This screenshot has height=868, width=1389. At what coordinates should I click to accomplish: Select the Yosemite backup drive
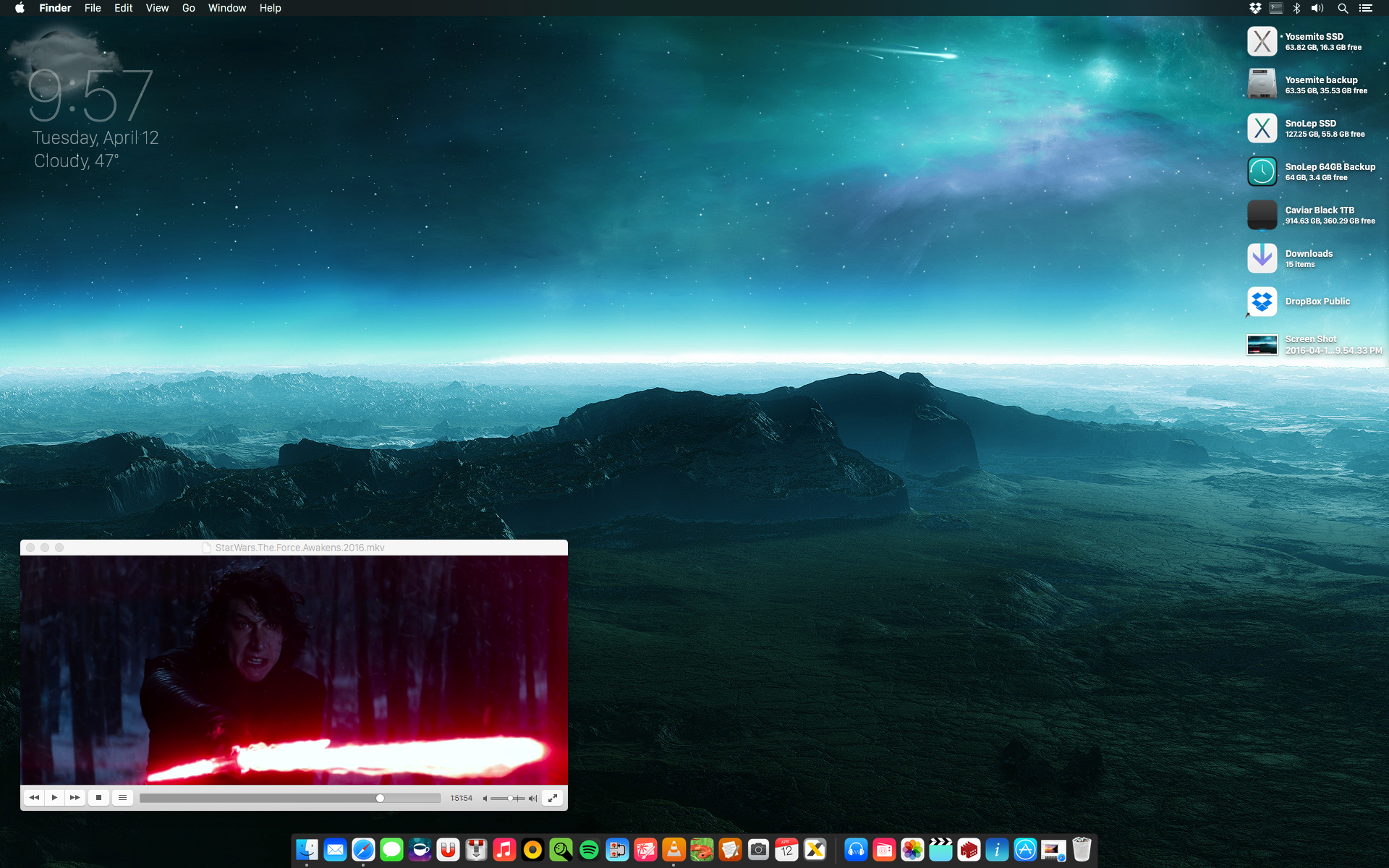coord(1262,85)
